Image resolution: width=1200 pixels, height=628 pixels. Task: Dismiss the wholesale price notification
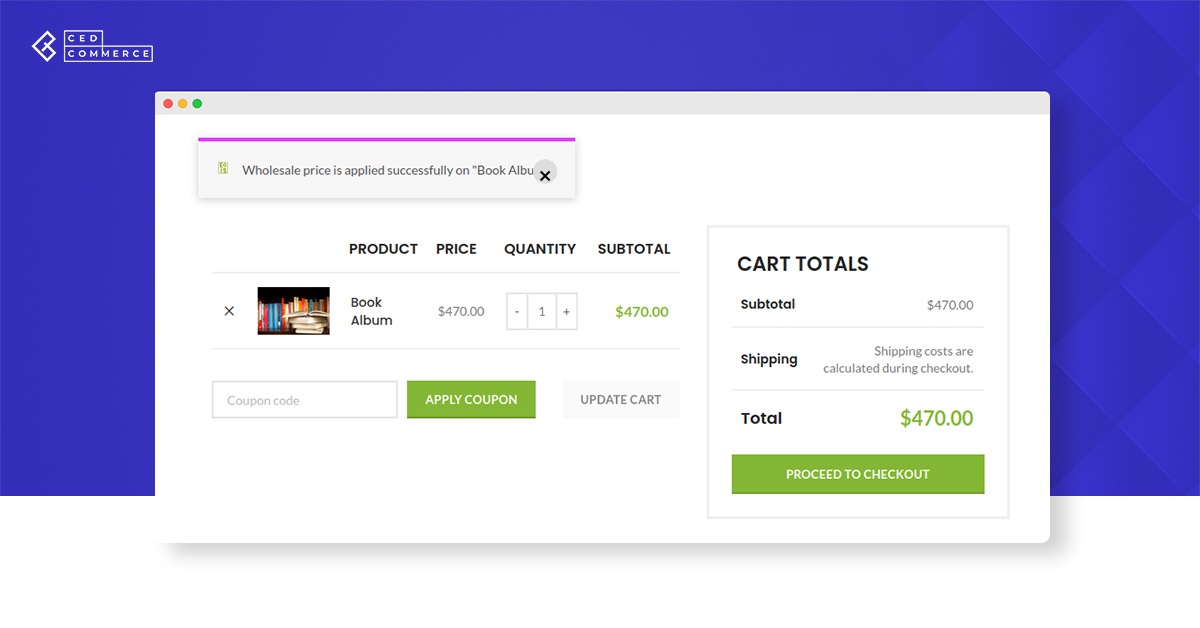[544, 173]
